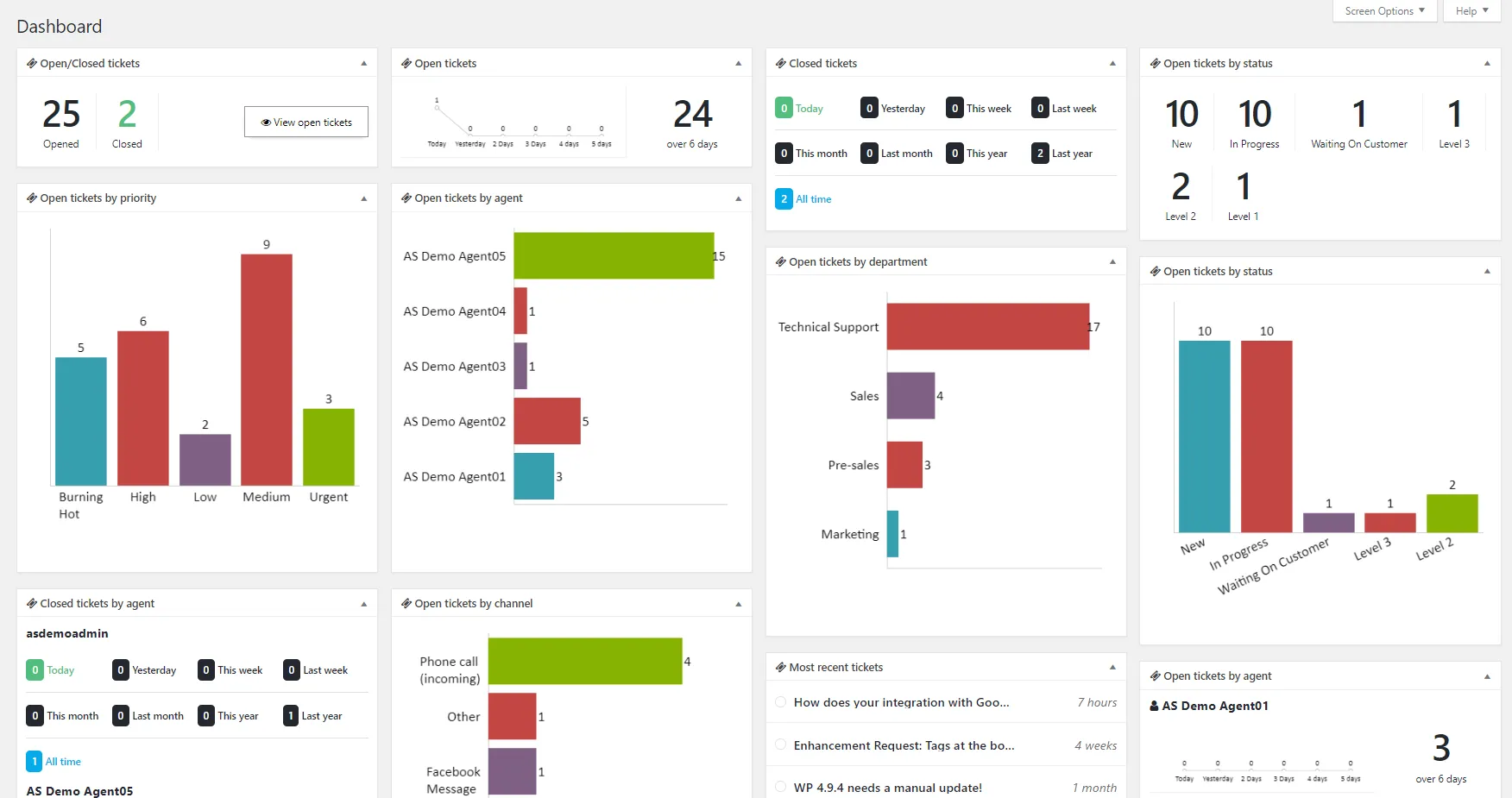Click the Technical Support department bar
Screen dimensions: 1512x798
tap(988, 326)
